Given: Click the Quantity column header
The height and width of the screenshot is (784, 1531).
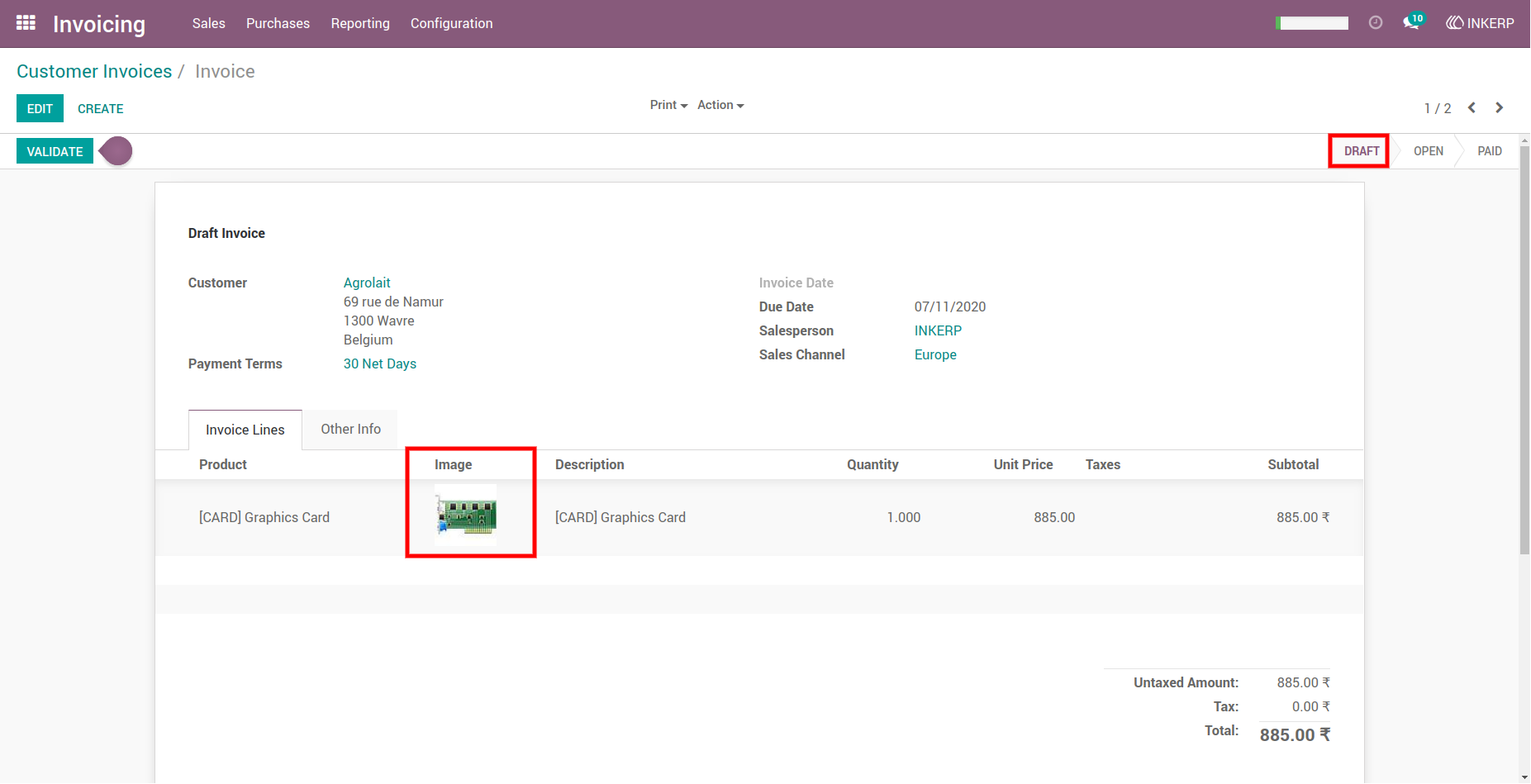Looking at the screenshot, I should pos(872,464).
